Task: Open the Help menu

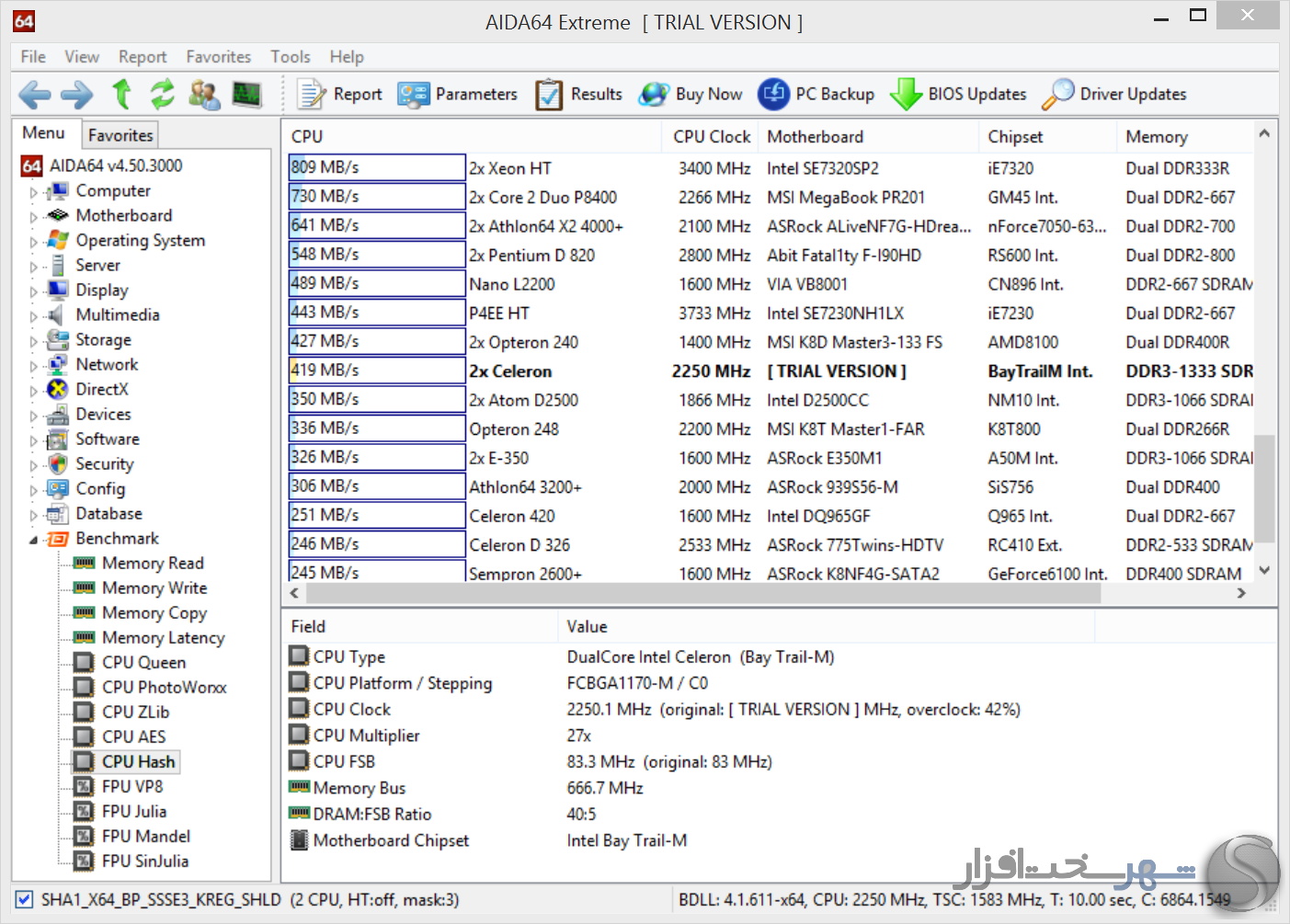Action: click(347, 56)
